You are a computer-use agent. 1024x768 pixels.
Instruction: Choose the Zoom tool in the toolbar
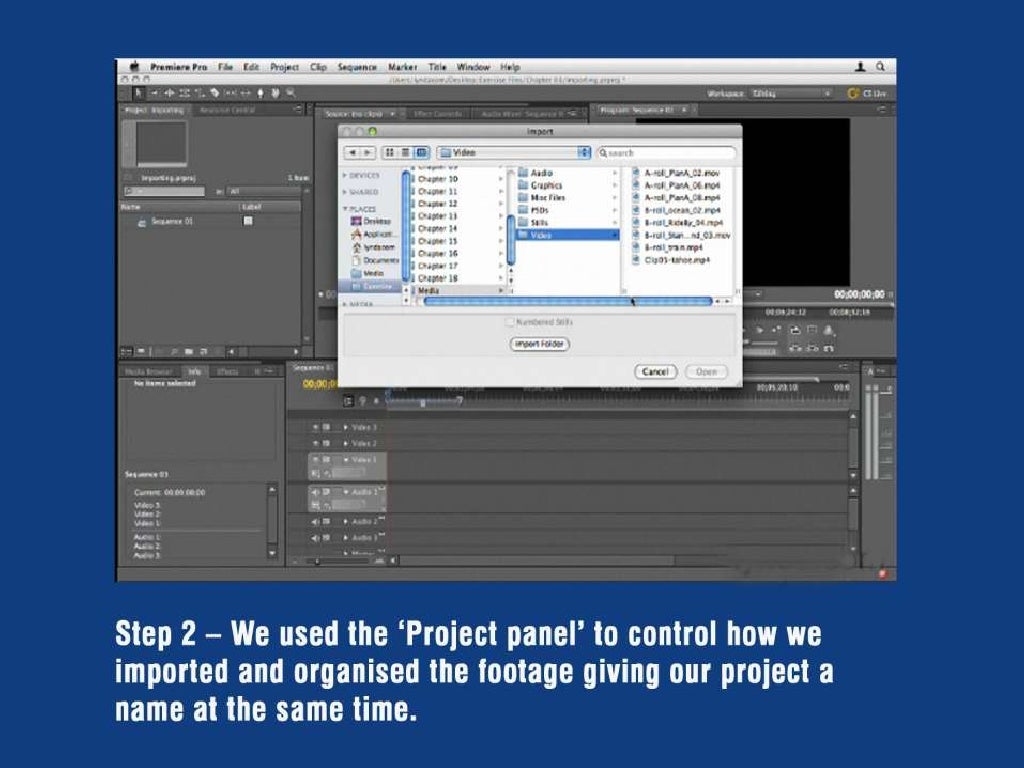point(291,93)
